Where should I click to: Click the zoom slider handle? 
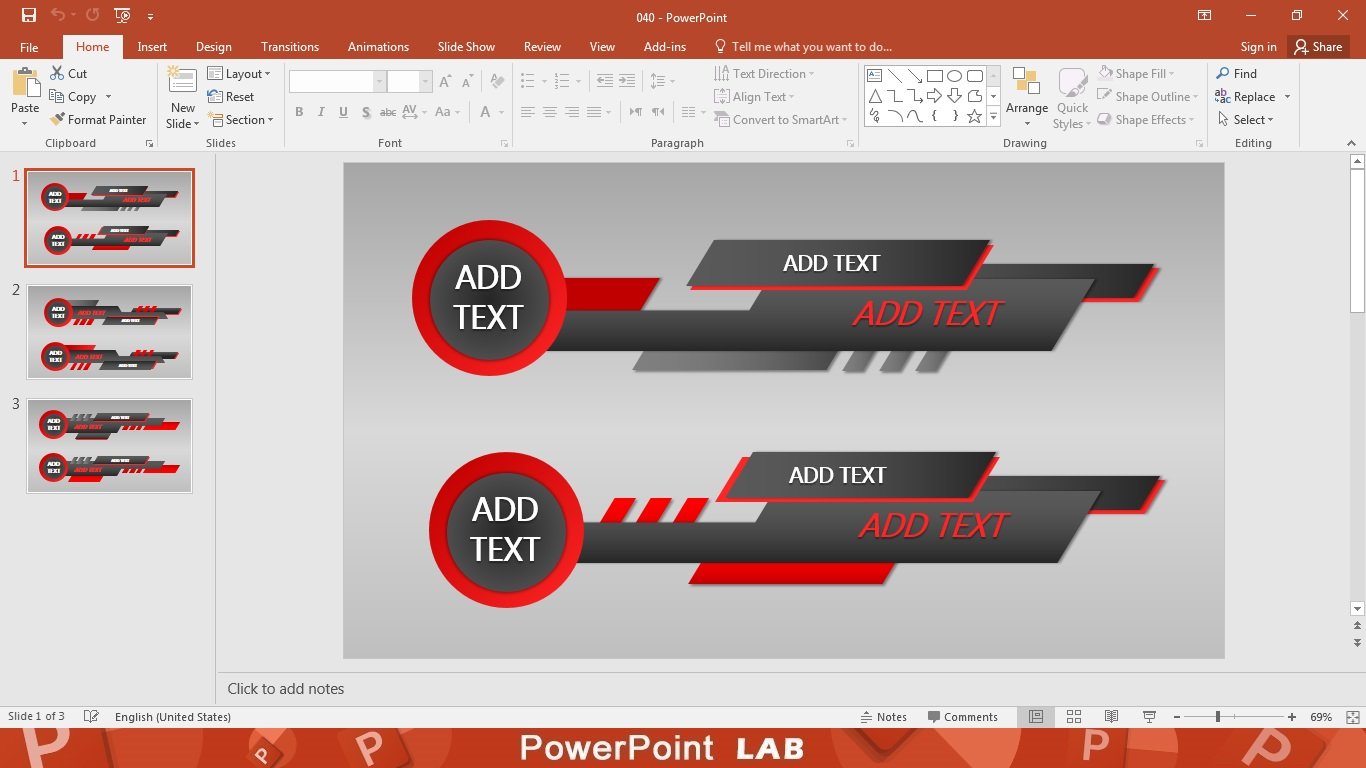(1217, 717)
